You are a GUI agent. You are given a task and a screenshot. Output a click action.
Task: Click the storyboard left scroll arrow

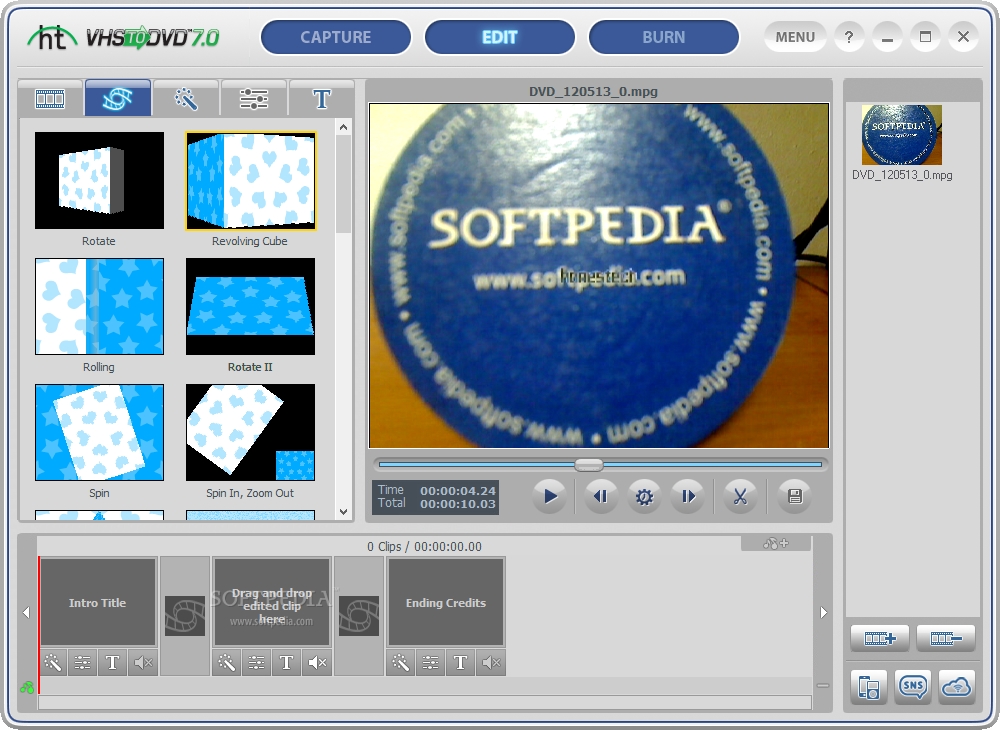point(26,613)
